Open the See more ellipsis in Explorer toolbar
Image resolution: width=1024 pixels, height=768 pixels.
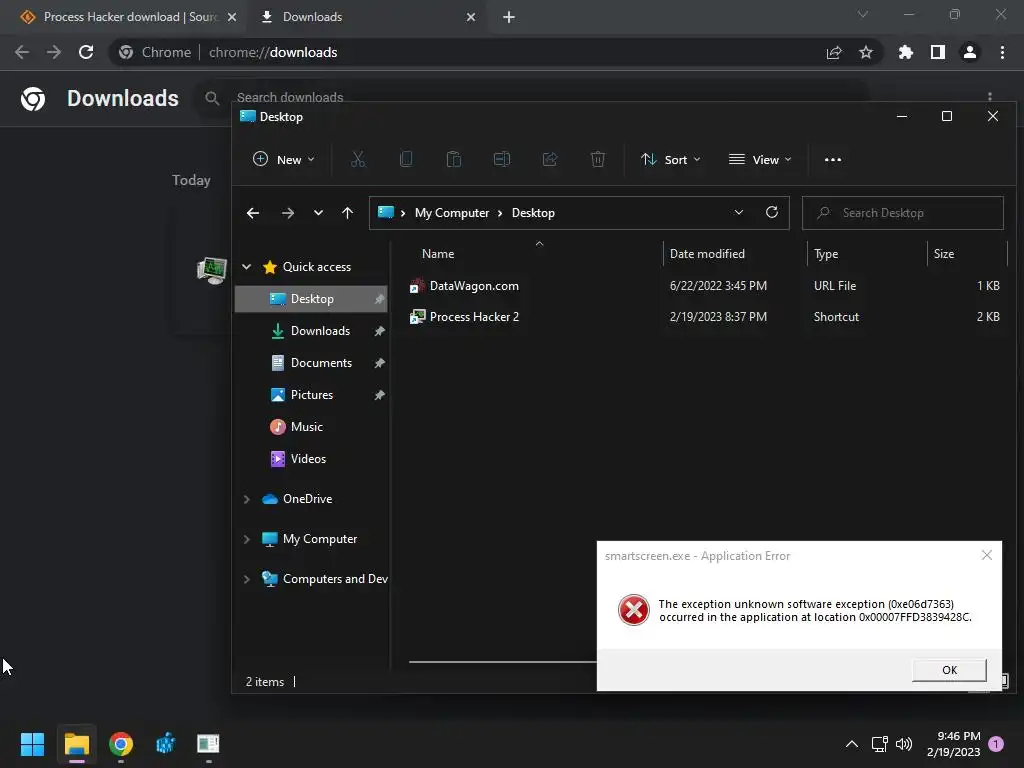coord(833,160)
